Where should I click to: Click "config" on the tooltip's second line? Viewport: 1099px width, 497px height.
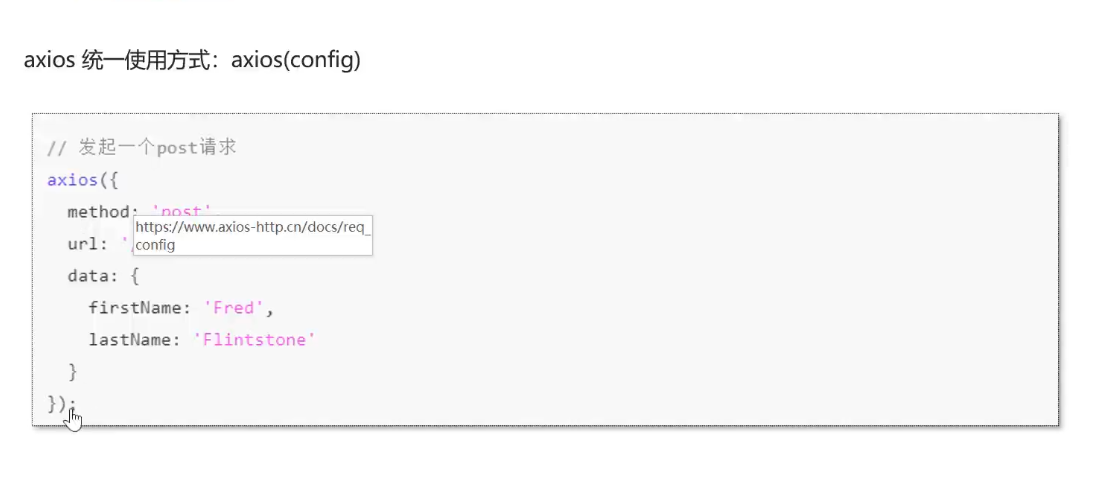[155, 245]
